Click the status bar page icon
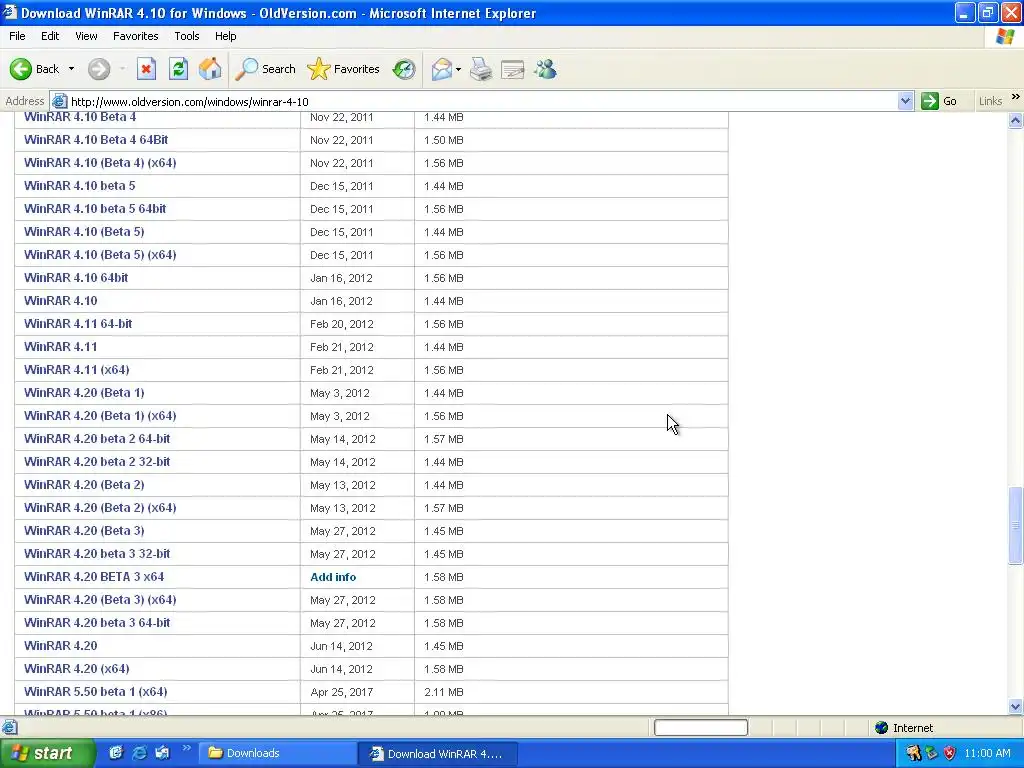 tap(9, 727)
